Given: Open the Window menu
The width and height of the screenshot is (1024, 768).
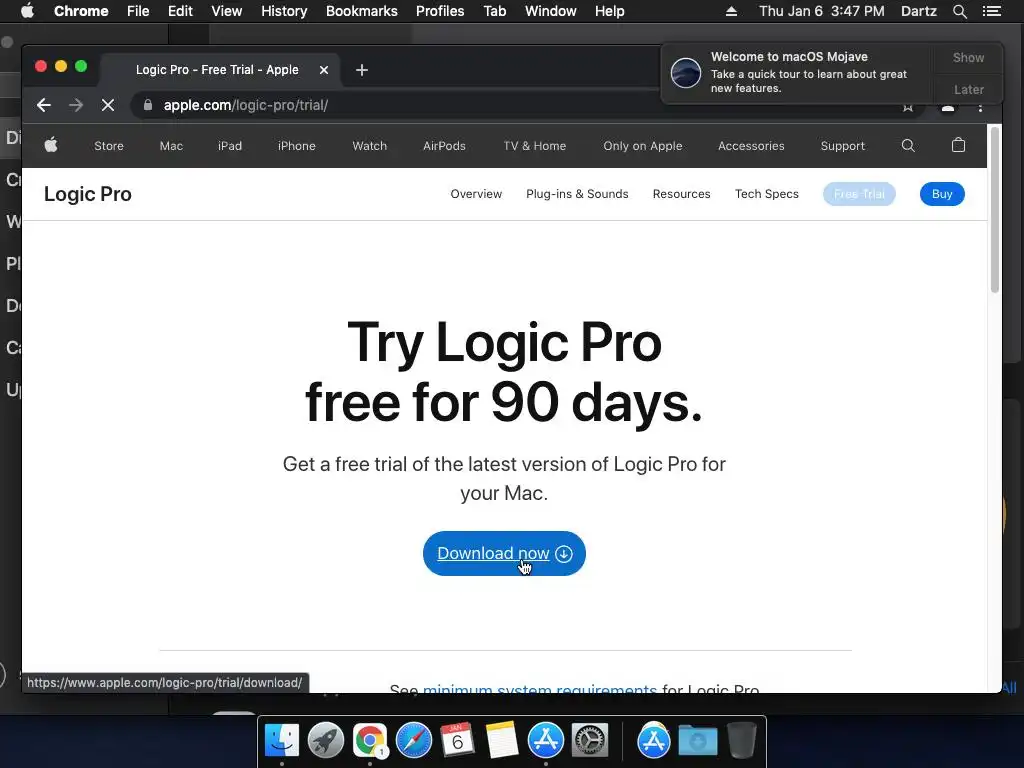Looking at the screenshot, I should click(551, 11).
